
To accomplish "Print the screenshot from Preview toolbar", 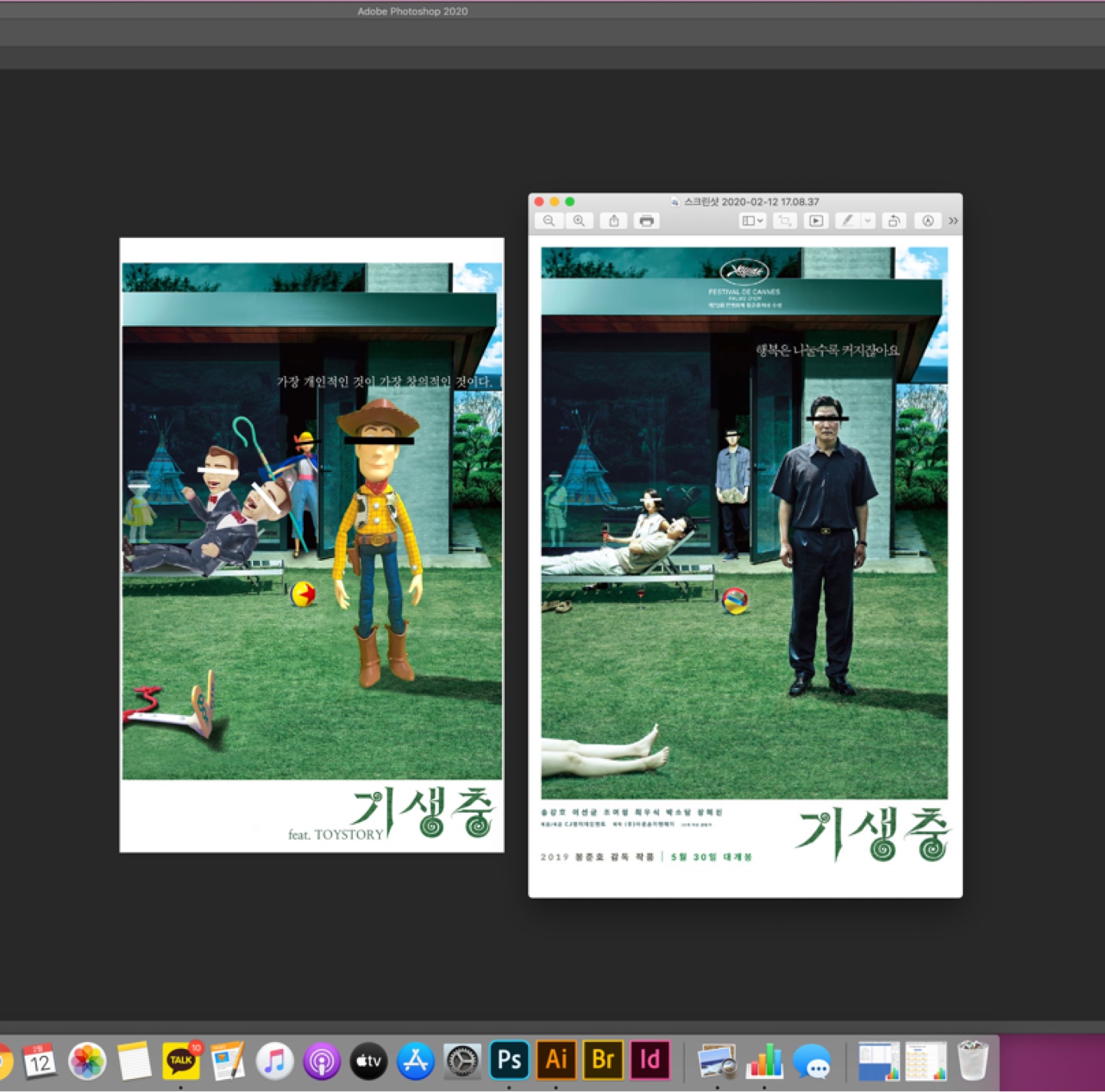I will pos(646,221).
